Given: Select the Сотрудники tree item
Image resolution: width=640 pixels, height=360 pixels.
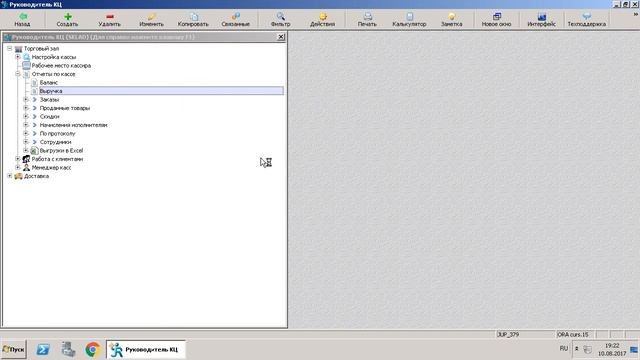Looking at the screenshot, I should pos(56,142).
